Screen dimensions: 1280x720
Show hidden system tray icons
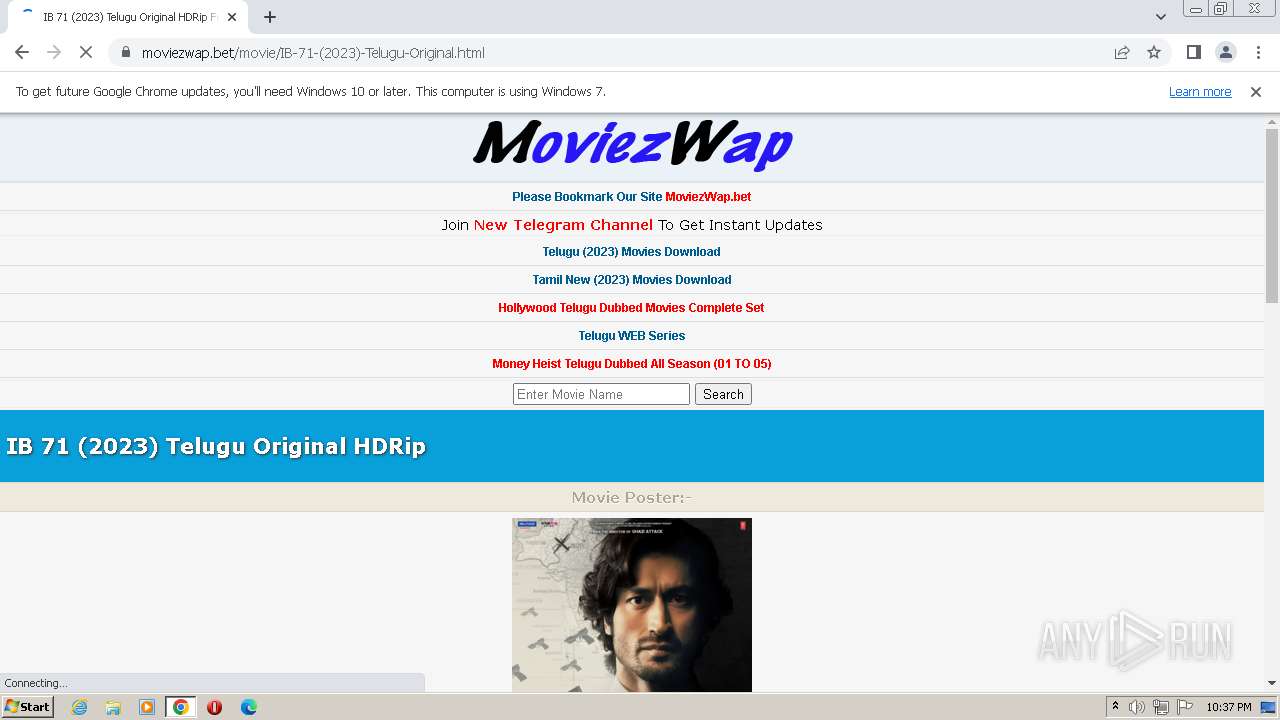(1115, 707)
